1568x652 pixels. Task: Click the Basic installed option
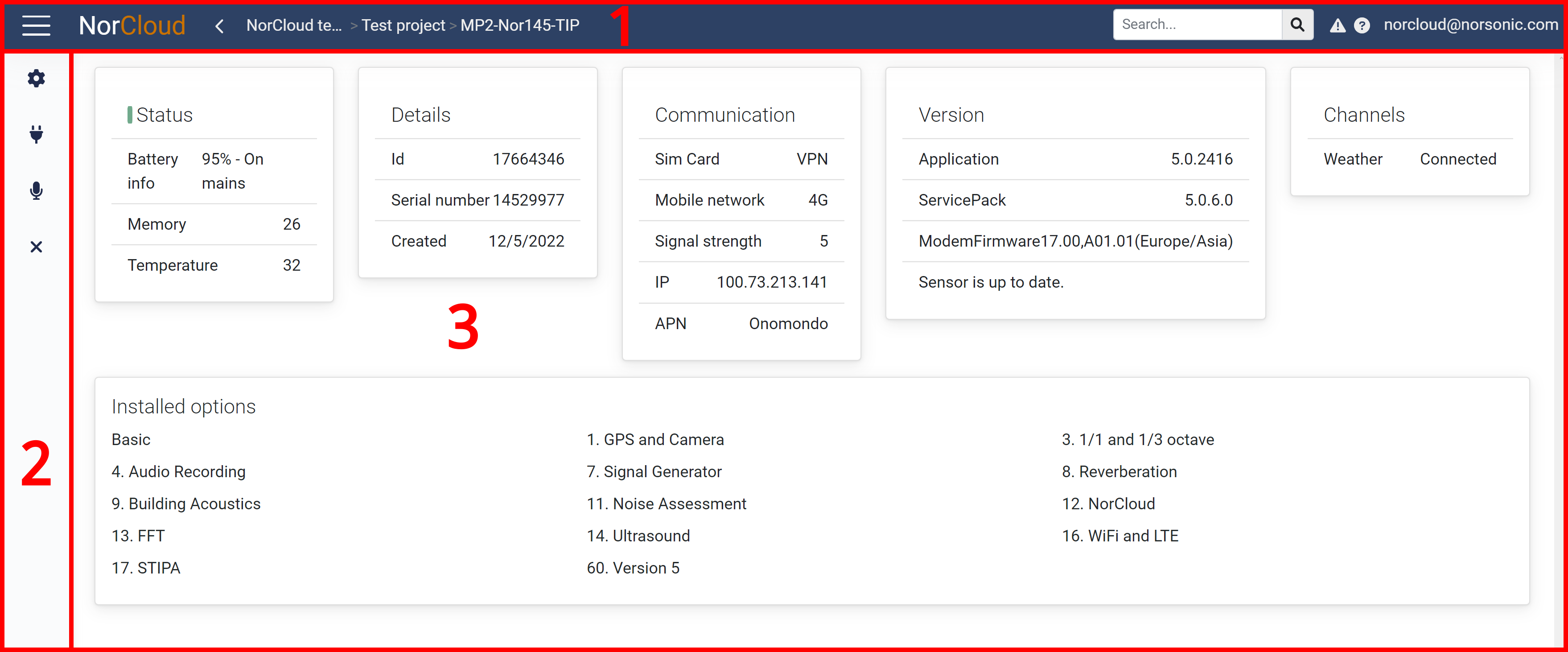[131, 440]
